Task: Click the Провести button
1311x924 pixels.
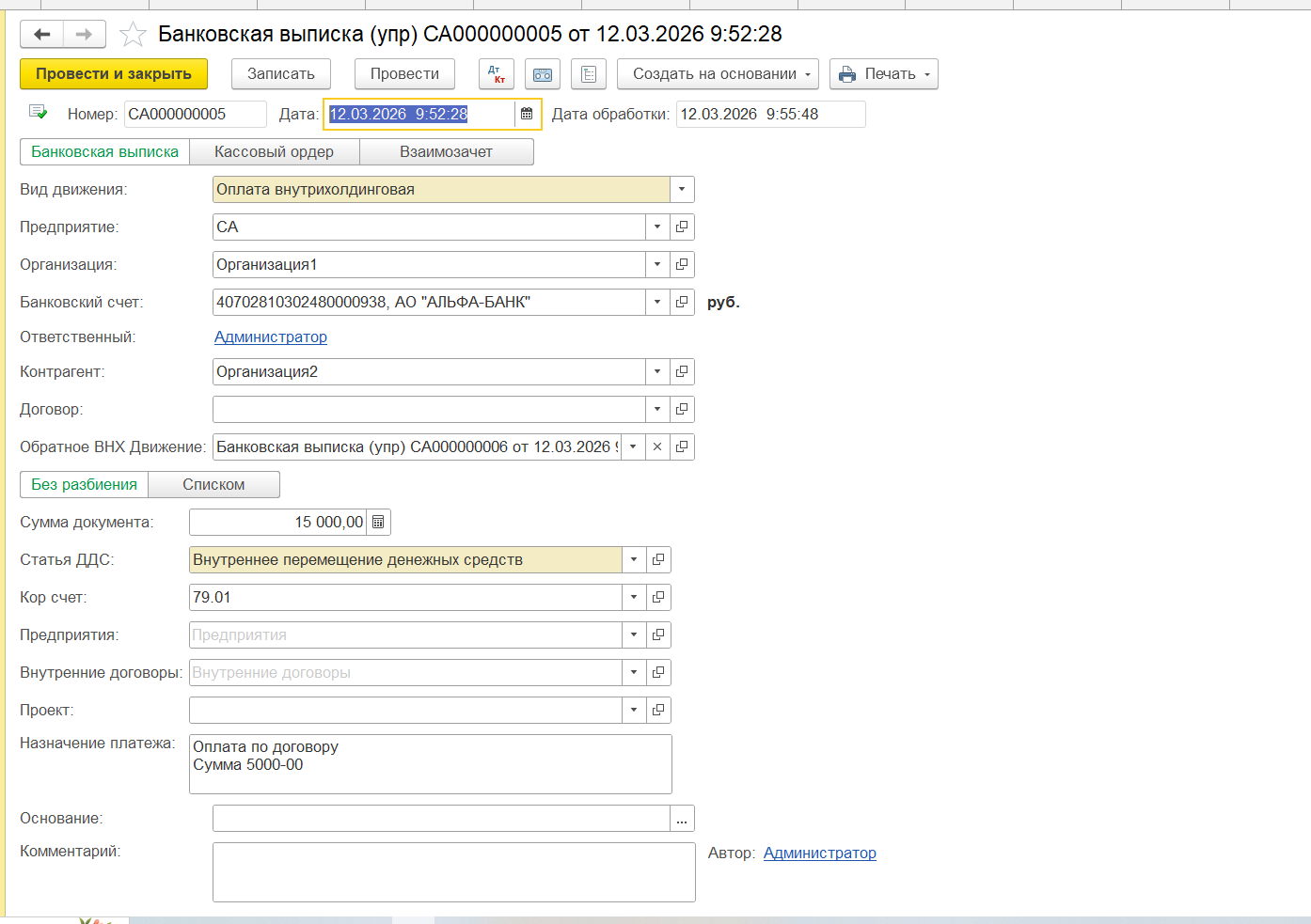Action: pyautogui.click(x=404, y=74)
